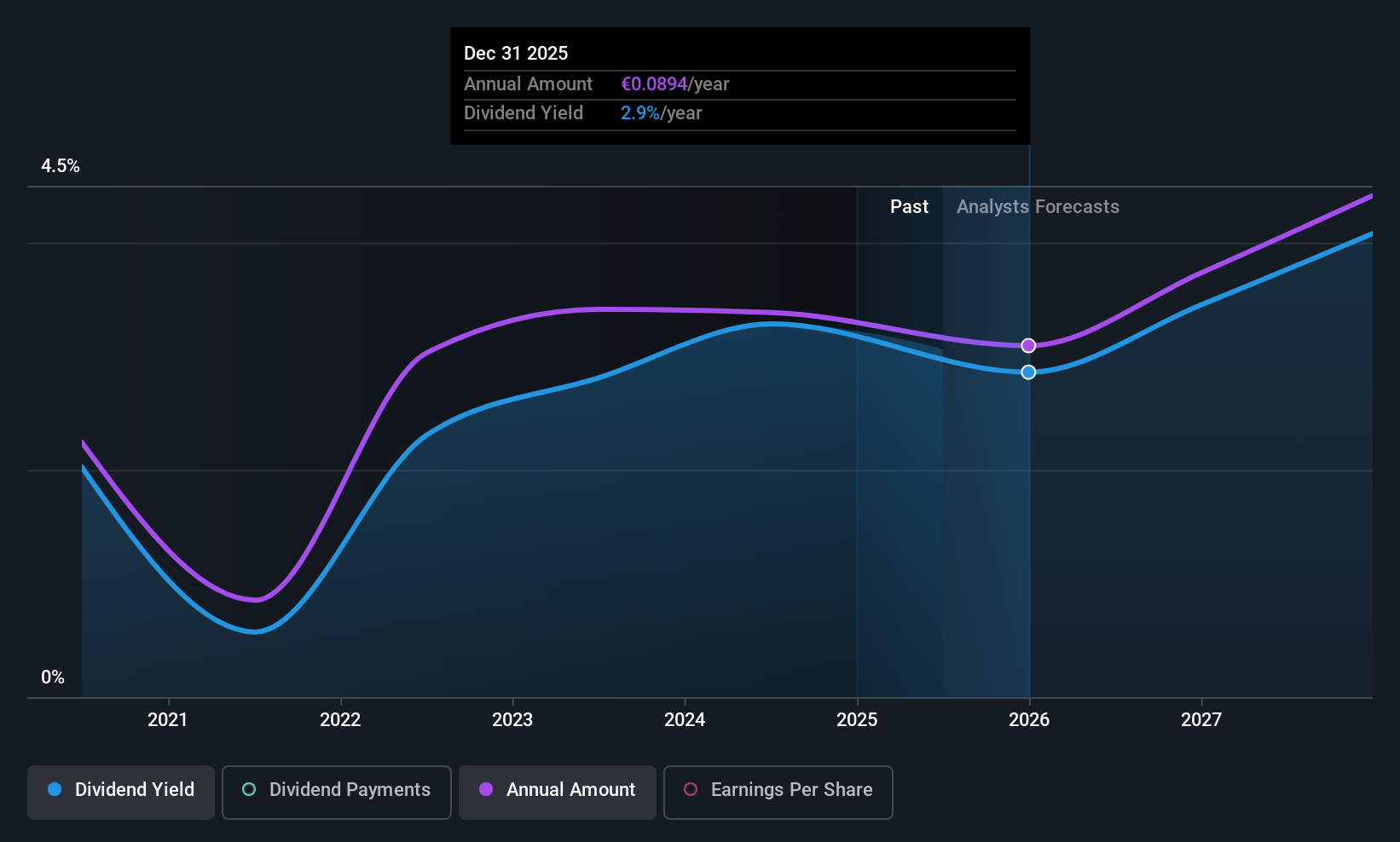Click the Past region label
Image resolution: width=1400 pixels, height=842 pixels.
(x=909, y=206)
